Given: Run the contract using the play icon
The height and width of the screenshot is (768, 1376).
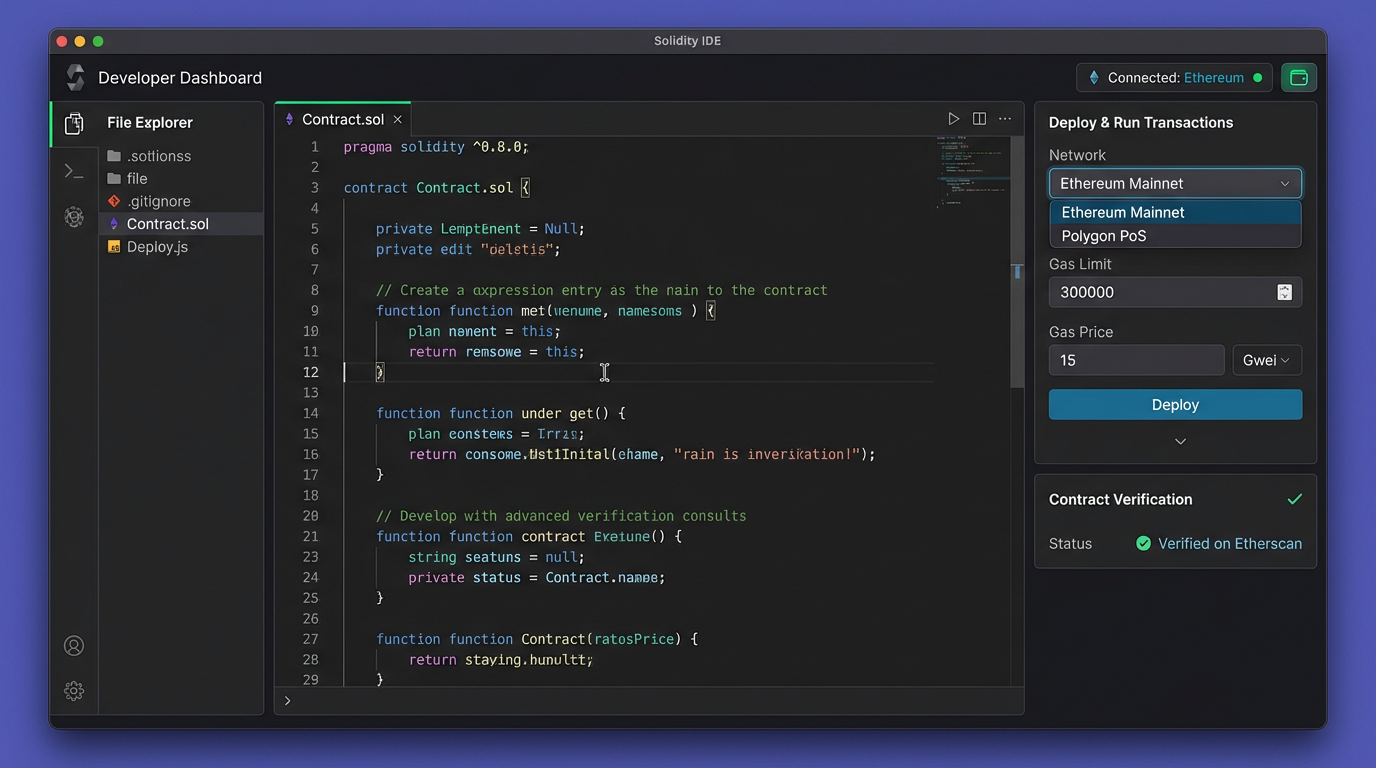Looking at the screenshot, I should tap(954, 118).
